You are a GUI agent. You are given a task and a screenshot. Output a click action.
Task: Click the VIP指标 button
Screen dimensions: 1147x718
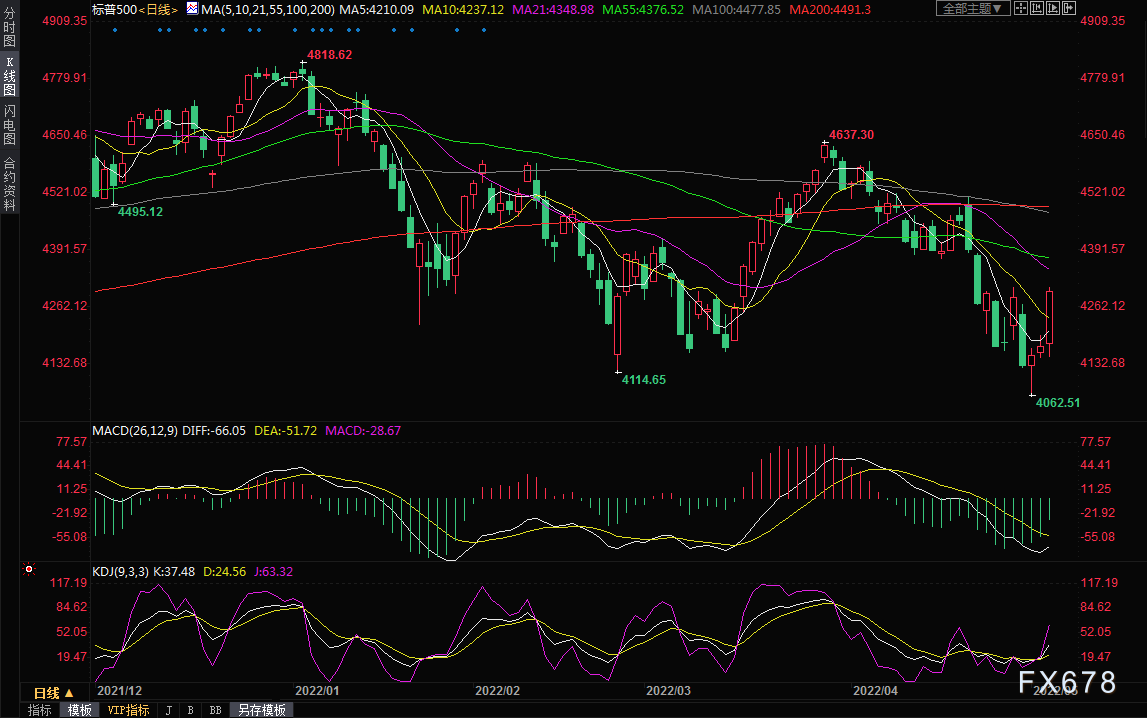128,710
